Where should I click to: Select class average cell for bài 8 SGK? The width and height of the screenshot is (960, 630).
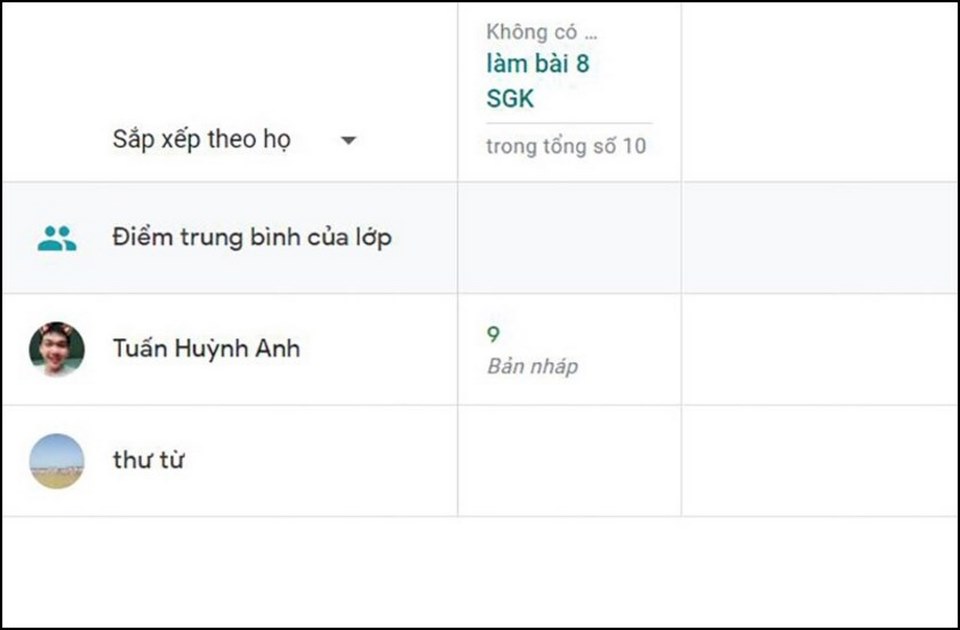pyautogui.click(x=569, y=238)
